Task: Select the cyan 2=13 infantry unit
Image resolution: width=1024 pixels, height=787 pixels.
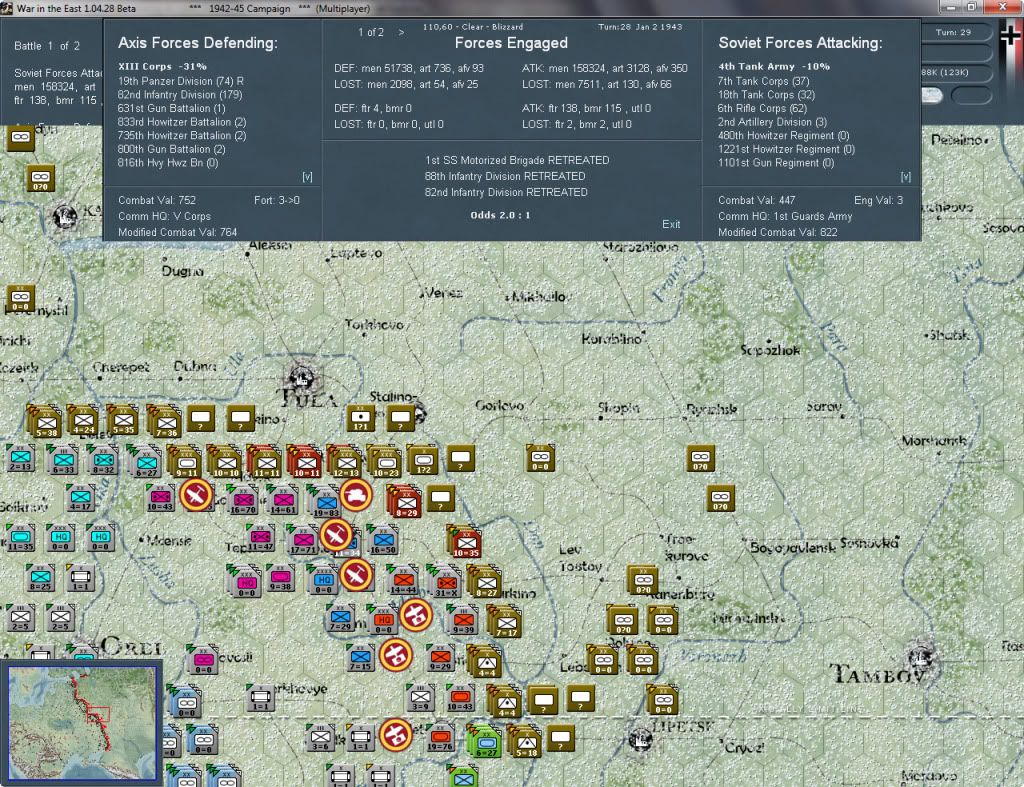Action: click(x=20, y=457)
